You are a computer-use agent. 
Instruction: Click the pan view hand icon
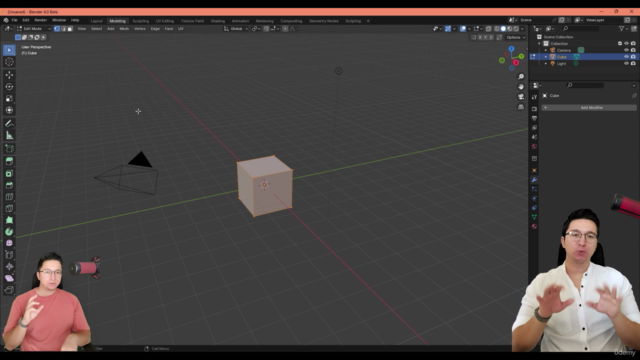pos(521,87)
